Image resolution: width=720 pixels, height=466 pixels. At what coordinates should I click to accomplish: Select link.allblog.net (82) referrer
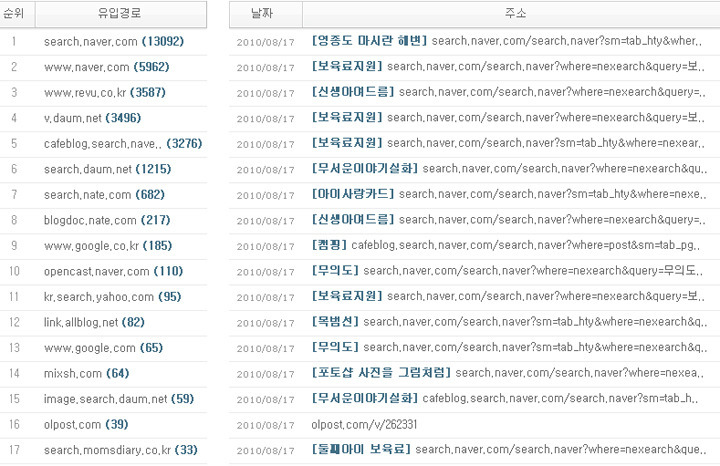pyautogui.click(x=94, y=322)
